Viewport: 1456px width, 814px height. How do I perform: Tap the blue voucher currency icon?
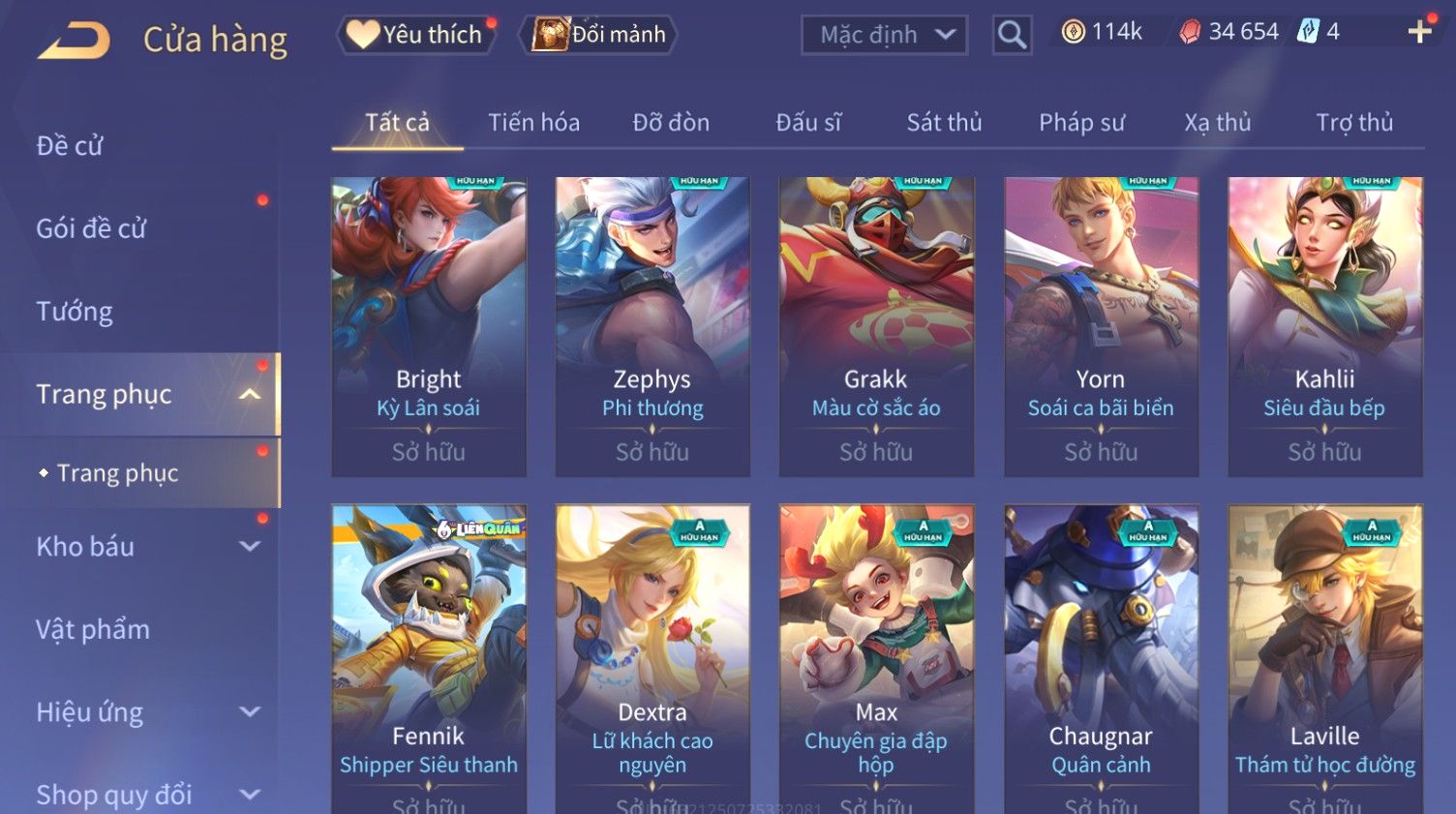[x=1308, y=32]
